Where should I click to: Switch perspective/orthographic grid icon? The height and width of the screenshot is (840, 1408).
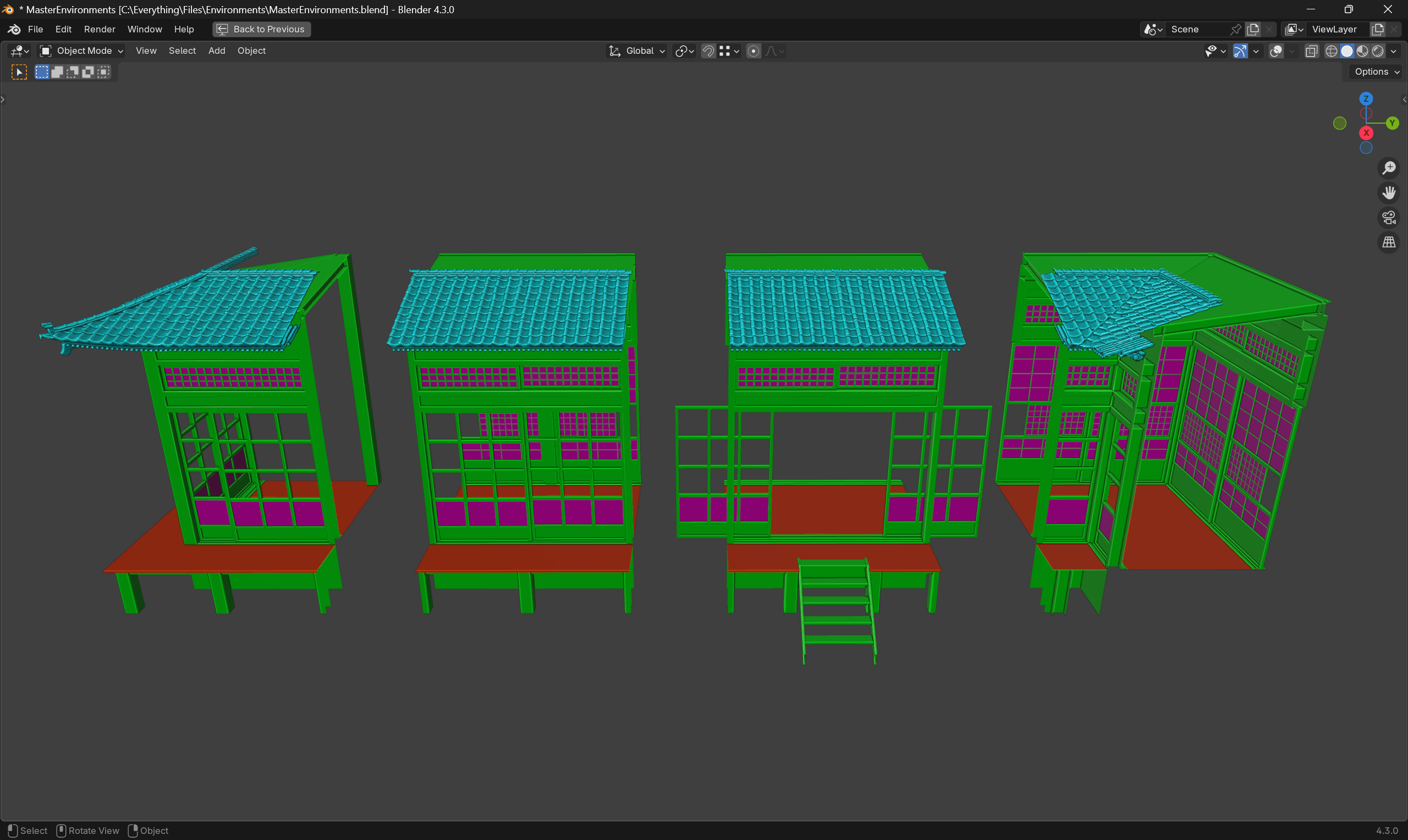1389,242
